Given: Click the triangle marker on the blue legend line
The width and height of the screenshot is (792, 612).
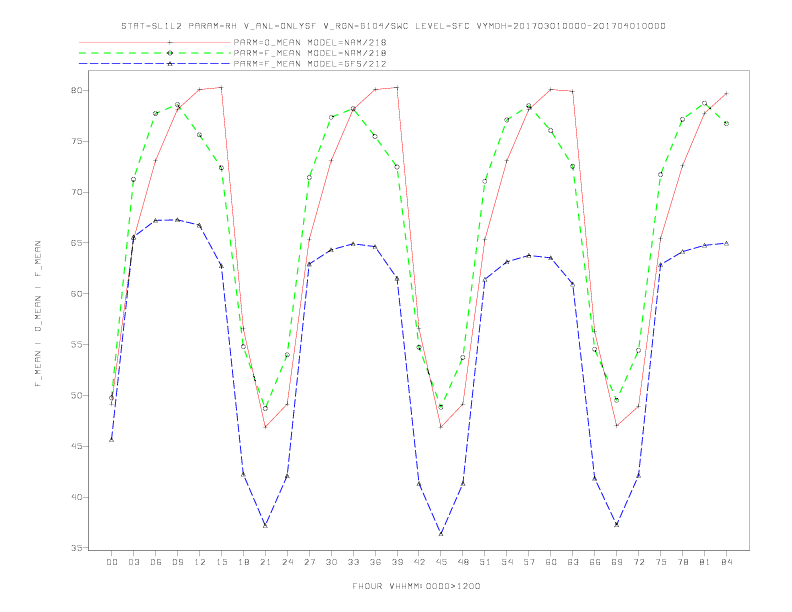Looking at the screenshot, I should point(170,64).
